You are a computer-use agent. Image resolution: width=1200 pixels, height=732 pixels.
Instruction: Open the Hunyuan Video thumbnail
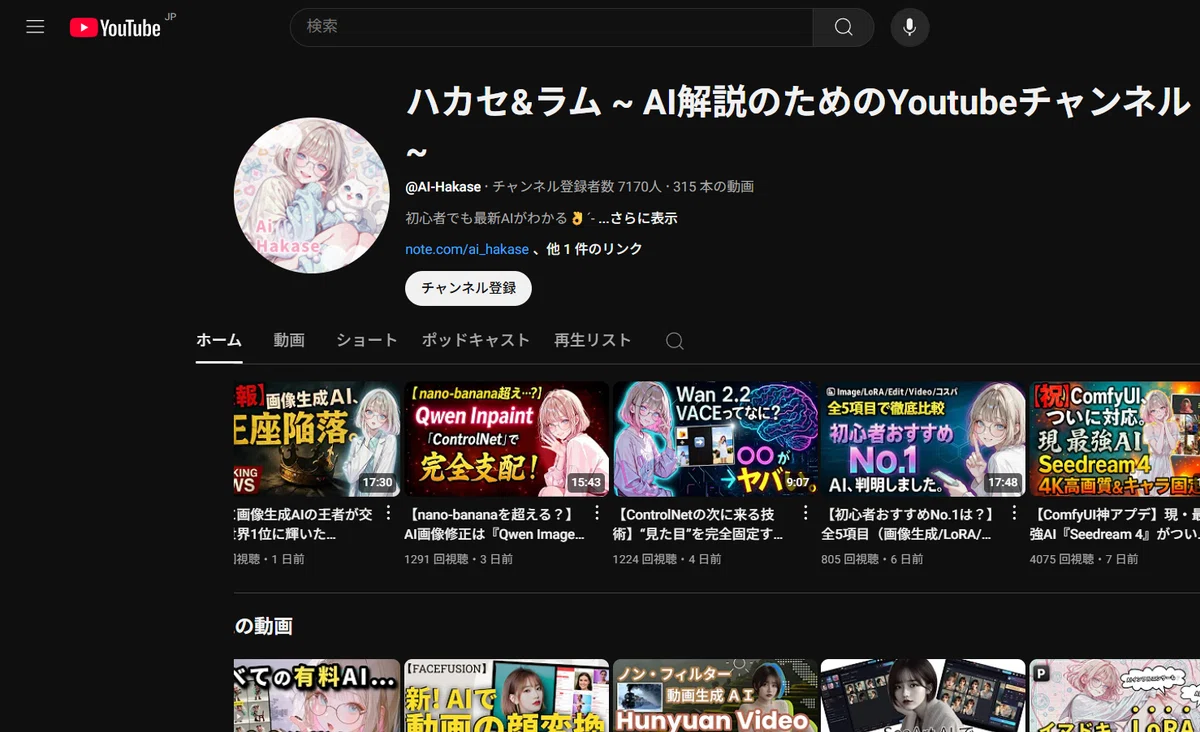[715, 695]
